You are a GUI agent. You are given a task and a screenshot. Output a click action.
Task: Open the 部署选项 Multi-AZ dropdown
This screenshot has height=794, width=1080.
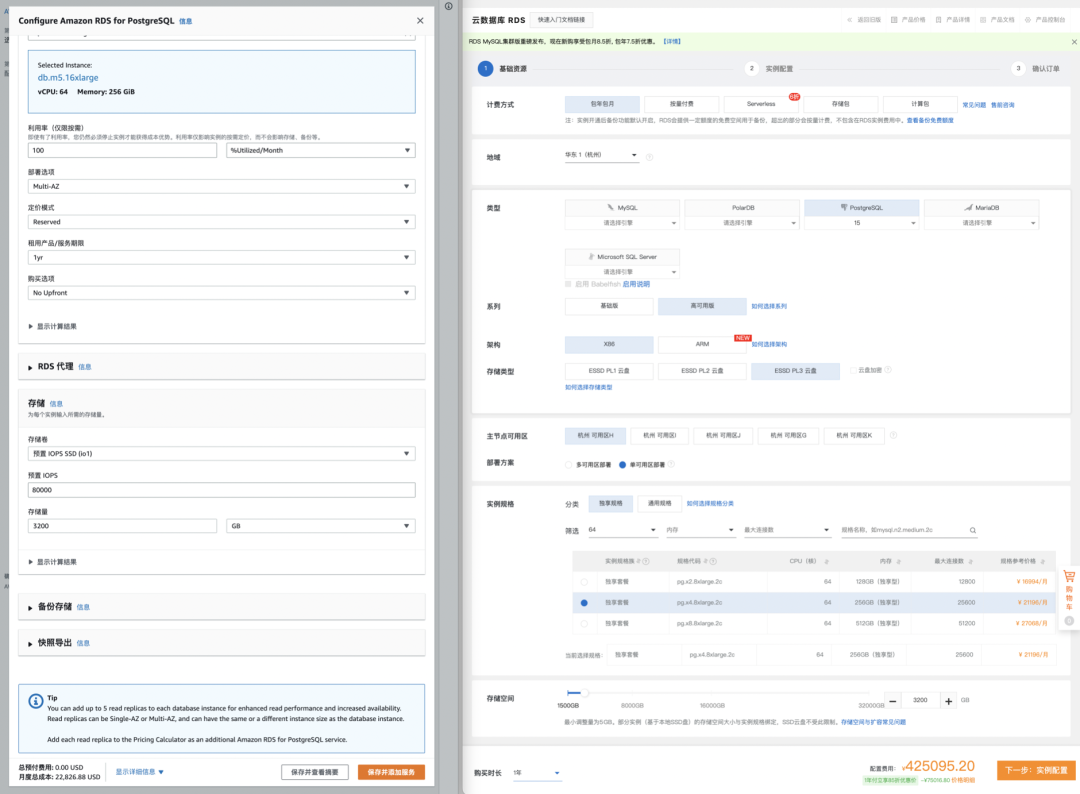[x=221, y=186]
